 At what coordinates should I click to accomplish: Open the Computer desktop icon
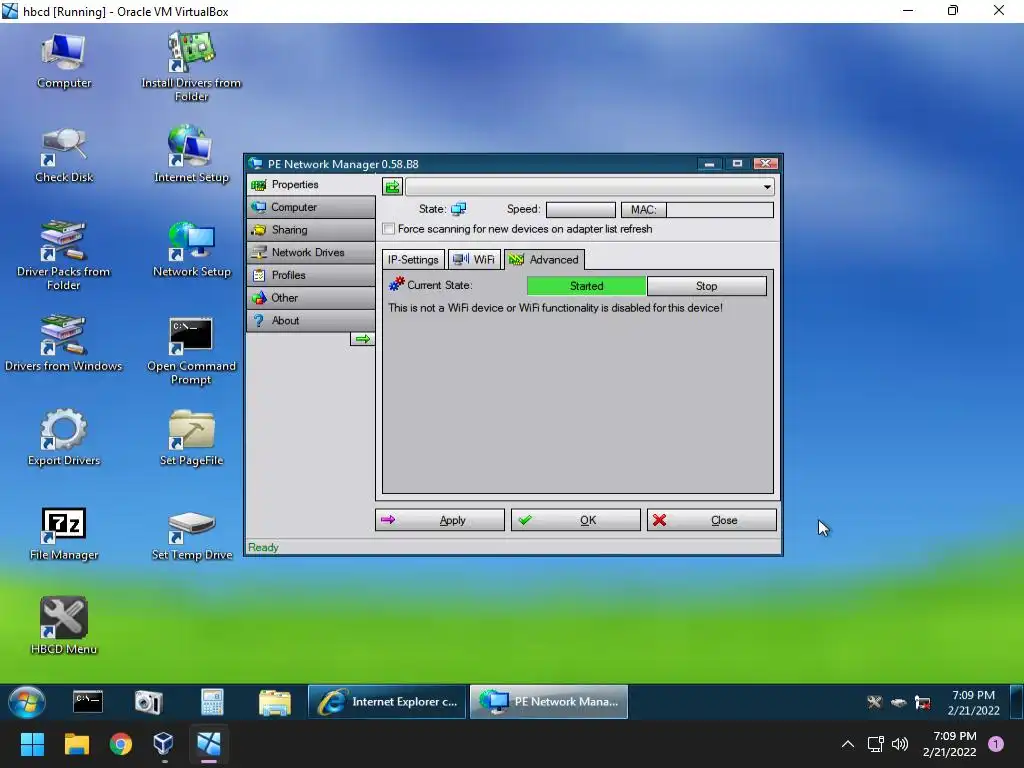pos(63,61)
